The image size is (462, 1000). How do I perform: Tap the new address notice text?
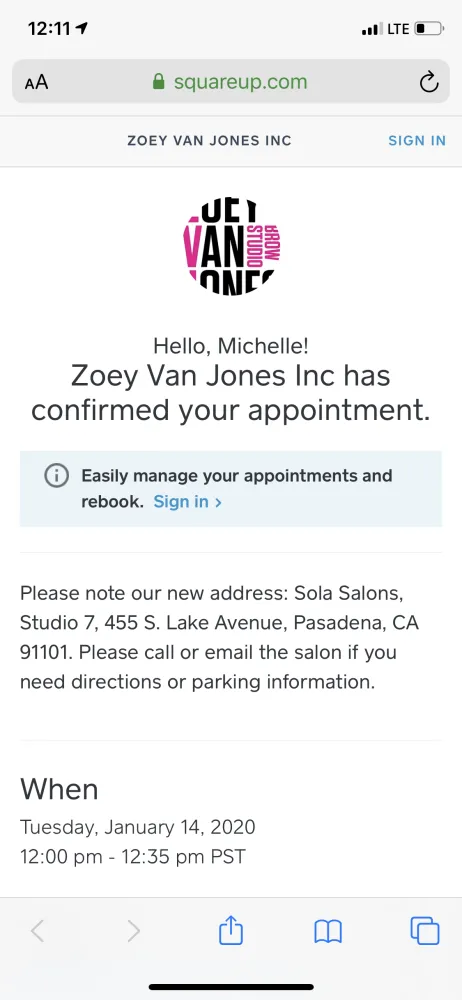(219, 638)
